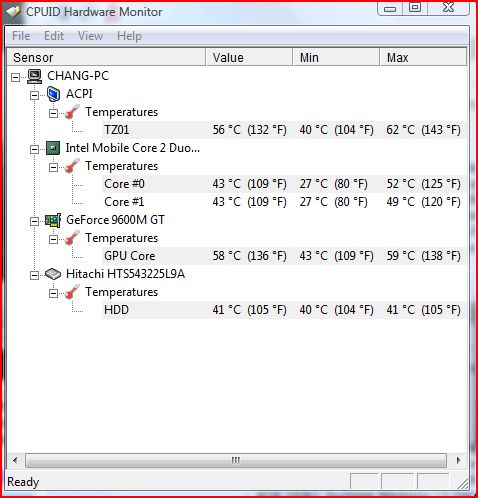This screenshot has height=498, width=478.
Task: Click the CHANG-PC computer icon
Action: pyautogui.click(x=34, y=76)
